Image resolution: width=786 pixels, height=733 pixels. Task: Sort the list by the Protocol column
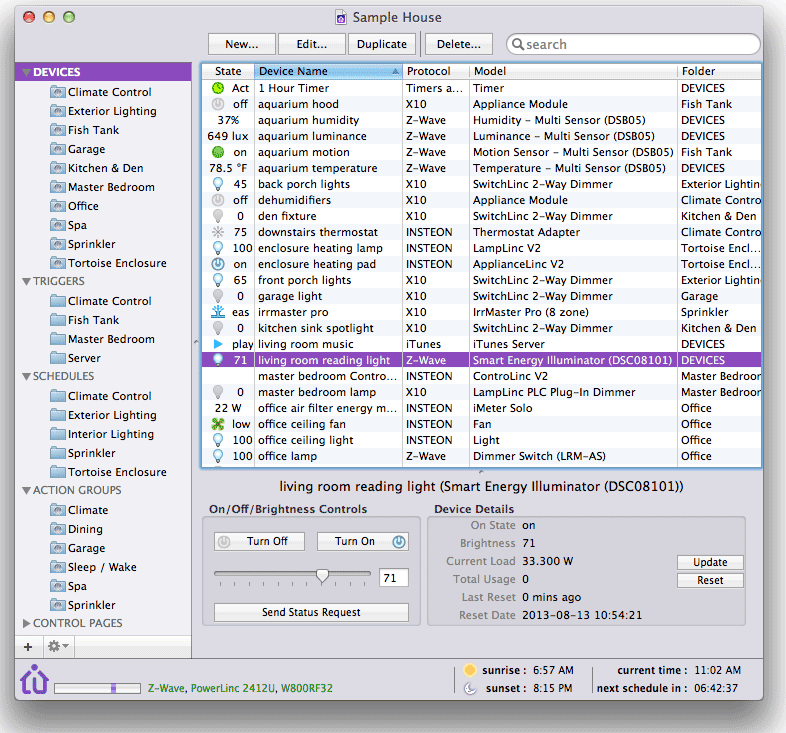tap(436, 72)
